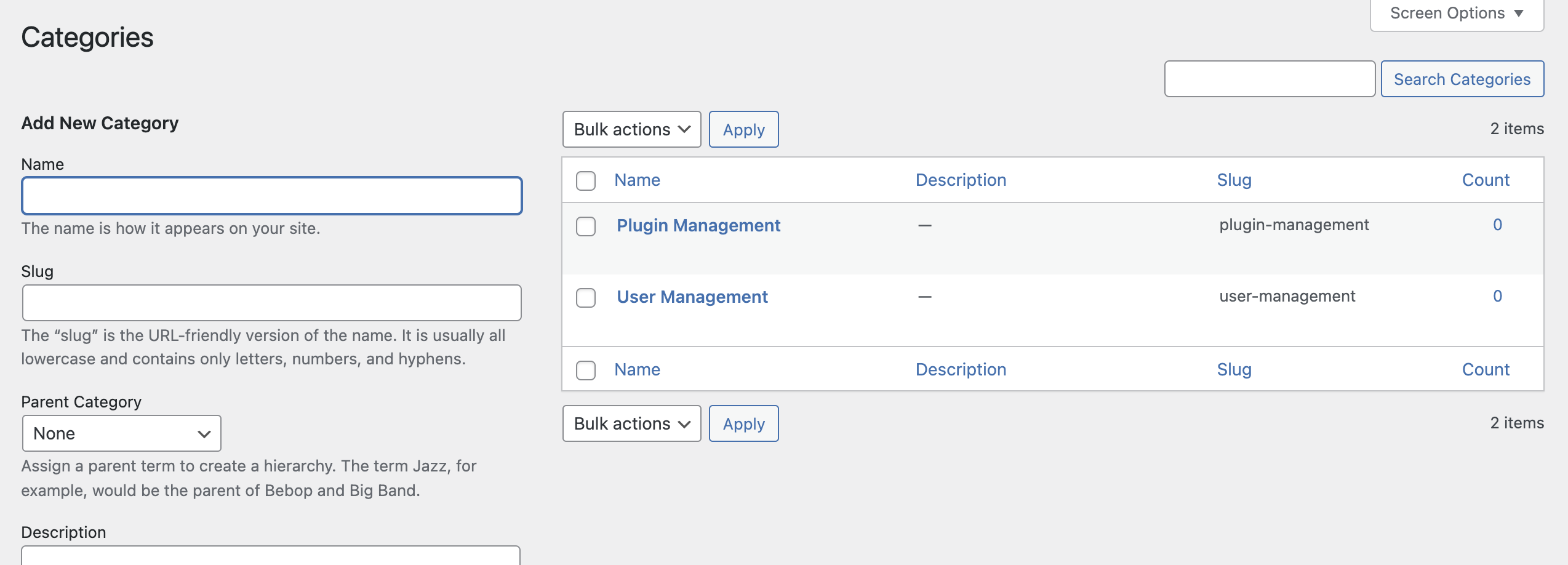The image size is (1568, 565).
Task: Open the Parent Category dropdown
Action: 121,434
